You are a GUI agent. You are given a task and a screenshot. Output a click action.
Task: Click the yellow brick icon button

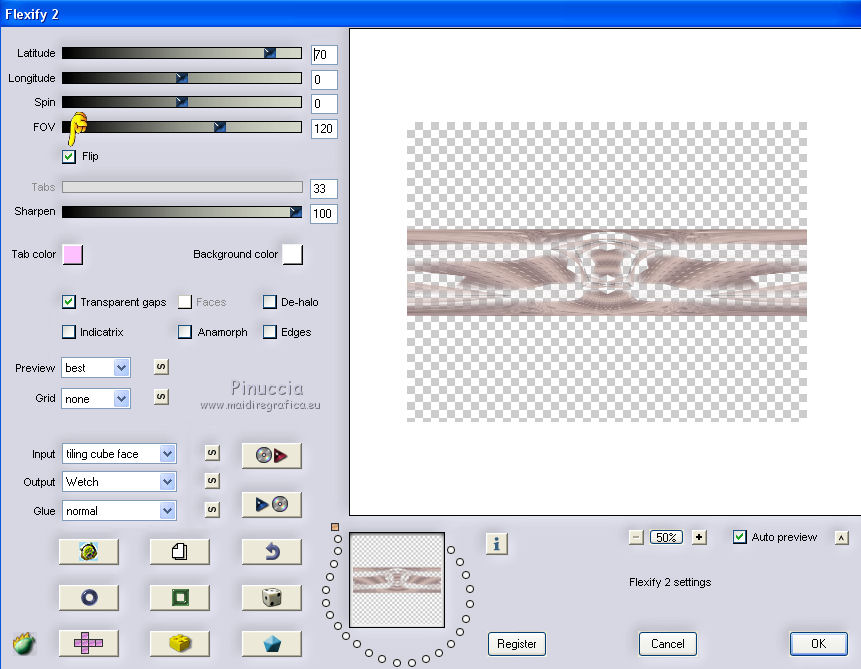click(x=180, y=643)
